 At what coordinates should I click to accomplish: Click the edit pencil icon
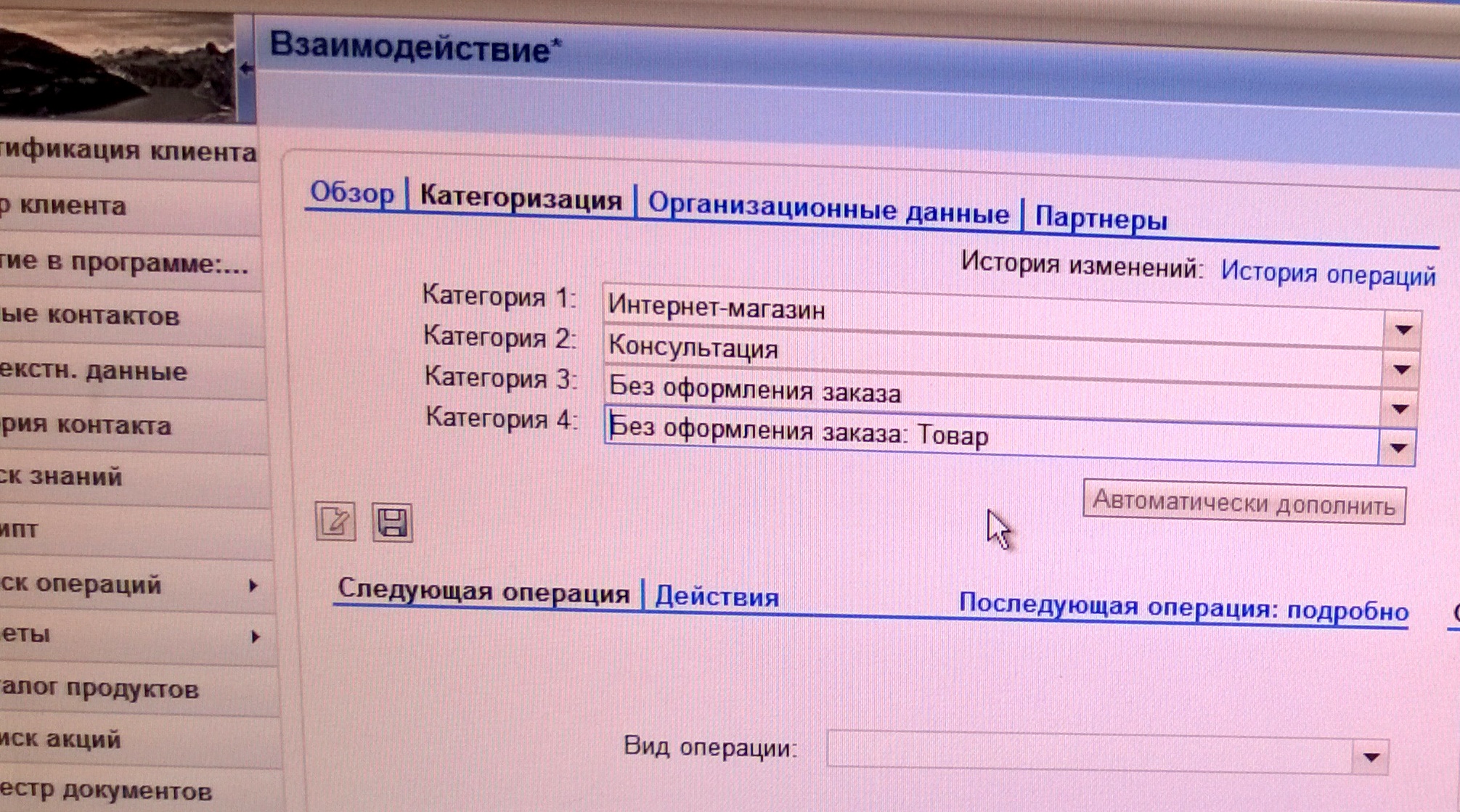tap(335, 521)
